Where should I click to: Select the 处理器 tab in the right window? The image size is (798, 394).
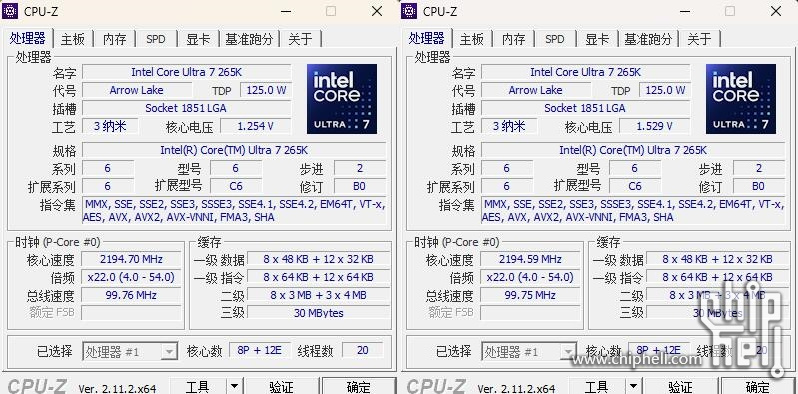(427, 38)
